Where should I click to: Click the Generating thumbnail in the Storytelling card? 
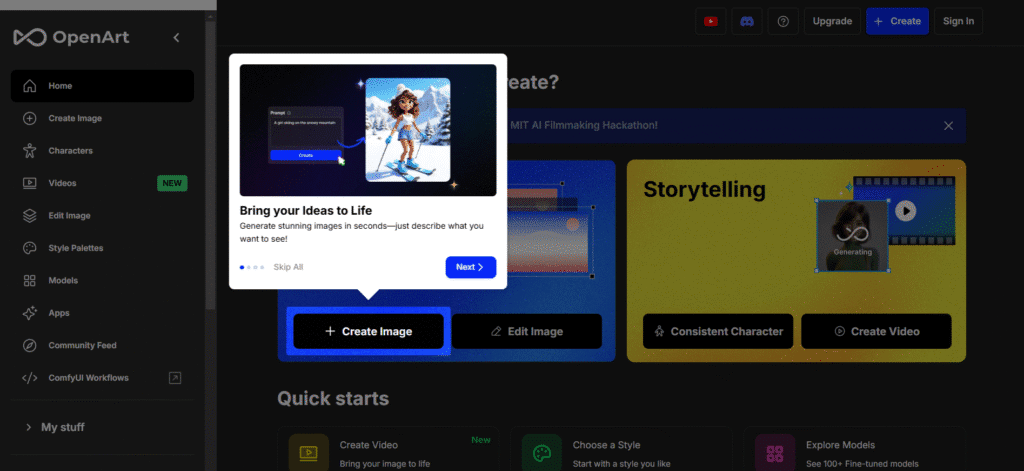(x=852, y=236)
